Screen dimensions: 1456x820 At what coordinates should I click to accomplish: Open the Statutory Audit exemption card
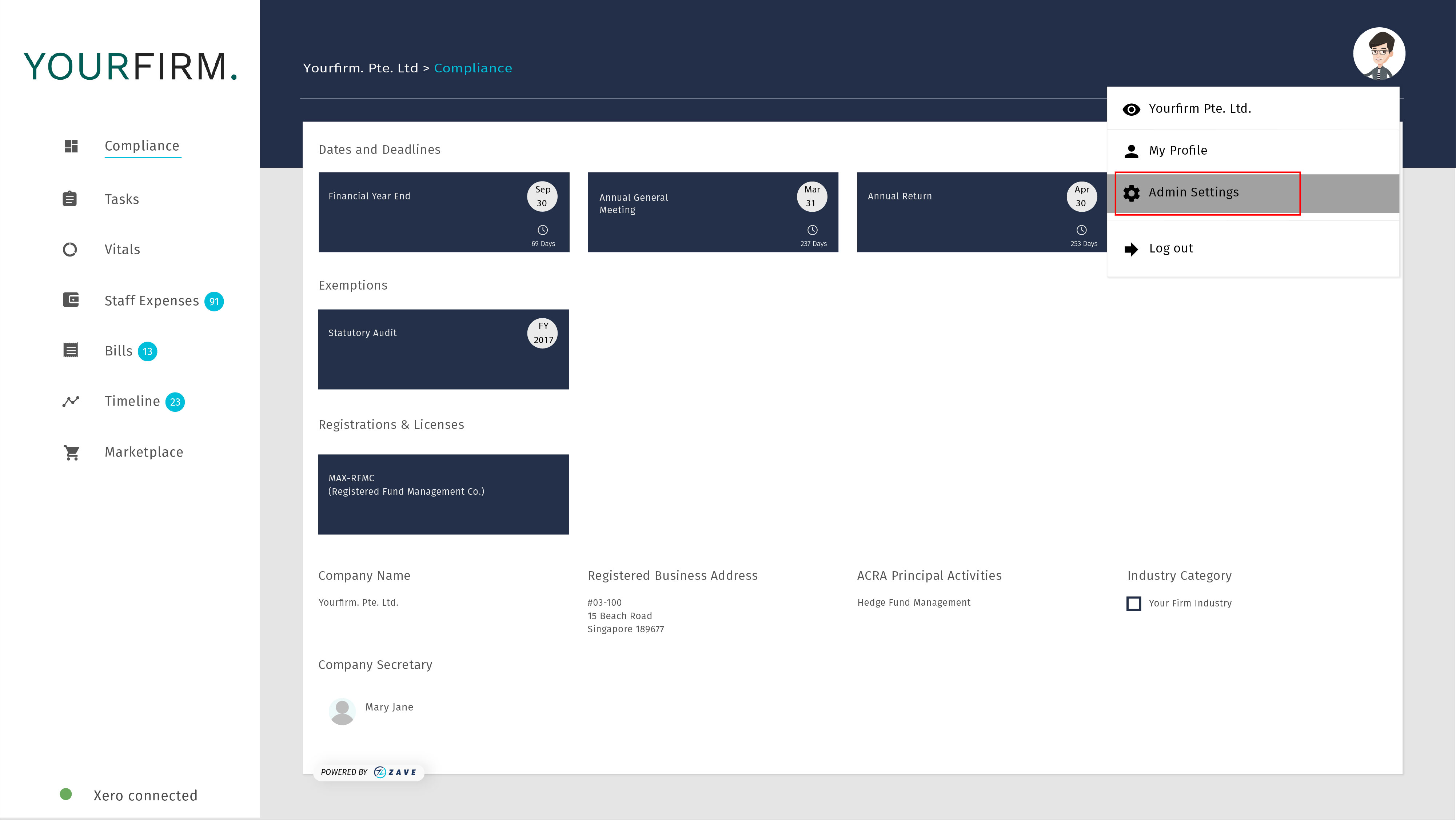(443, 349)
